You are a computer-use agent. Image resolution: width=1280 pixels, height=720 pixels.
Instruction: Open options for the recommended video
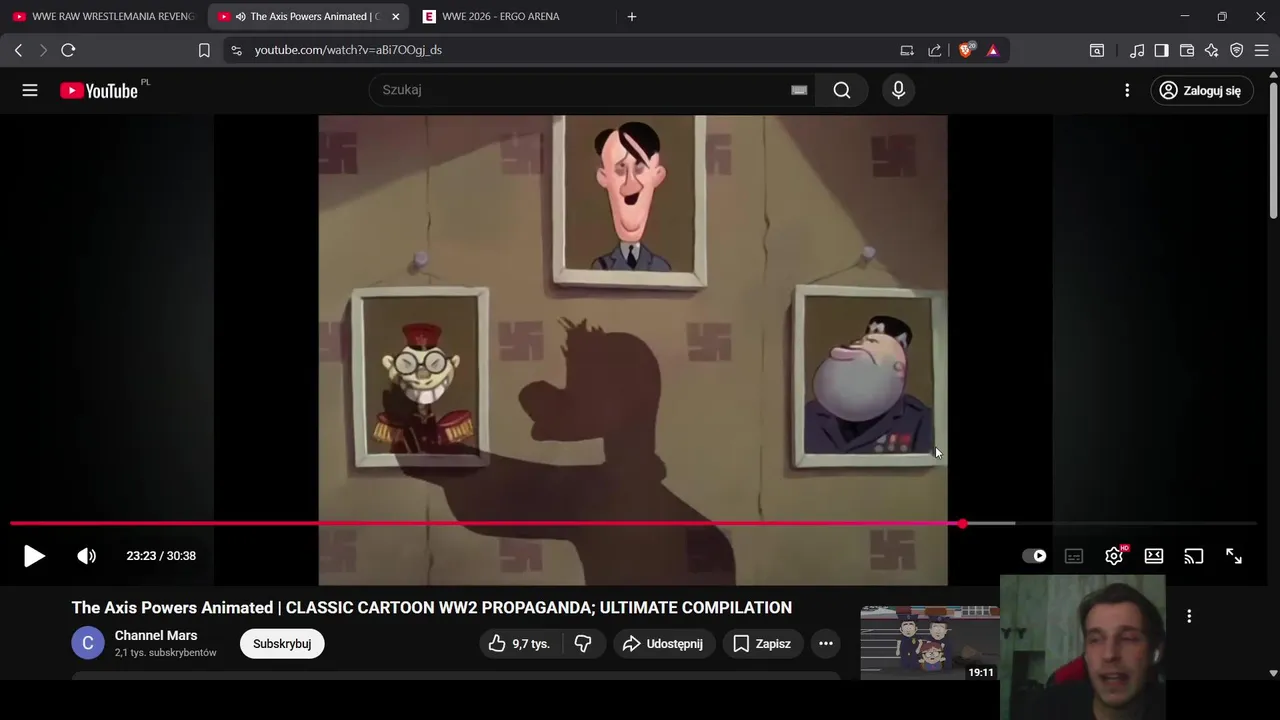click(x=1189, y=616)
